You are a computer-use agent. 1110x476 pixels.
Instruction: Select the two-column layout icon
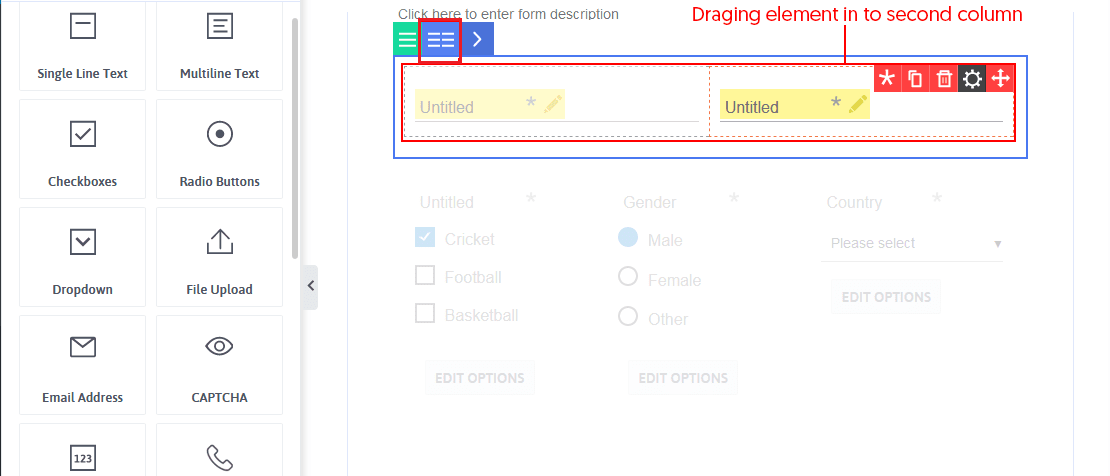pos(441,40)
